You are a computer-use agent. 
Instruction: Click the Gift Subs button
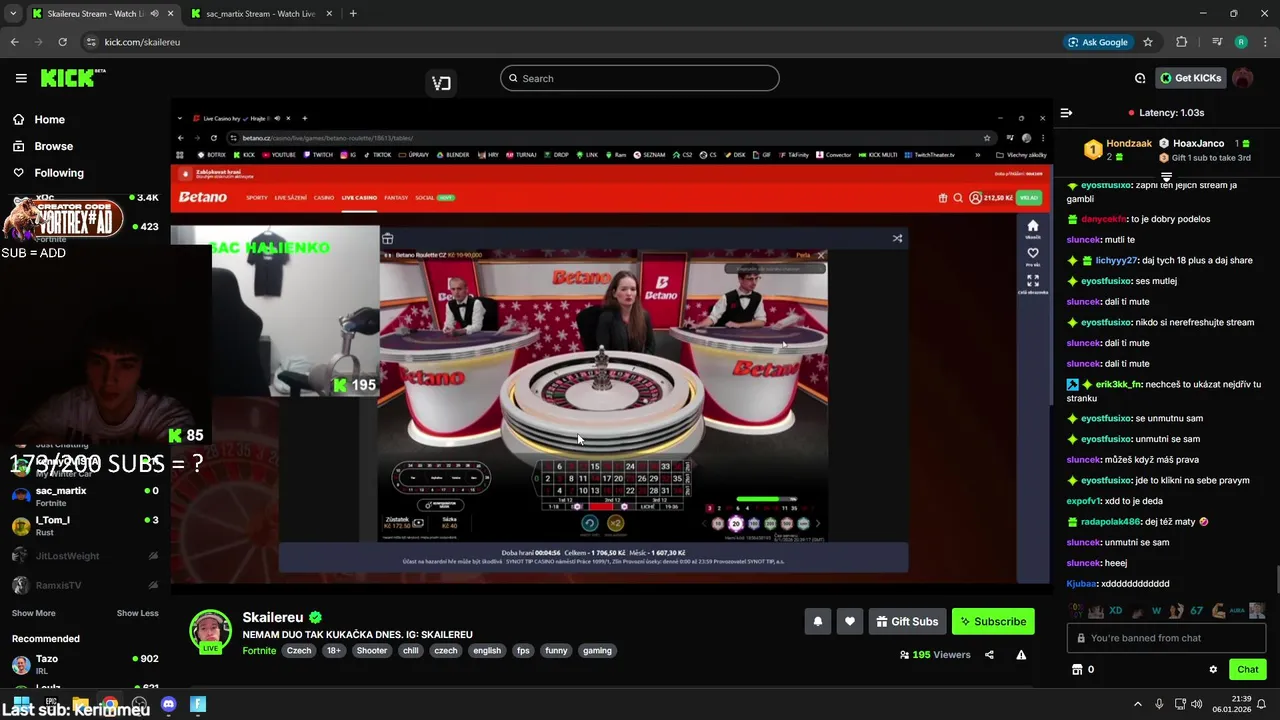[x=907, y=621]
